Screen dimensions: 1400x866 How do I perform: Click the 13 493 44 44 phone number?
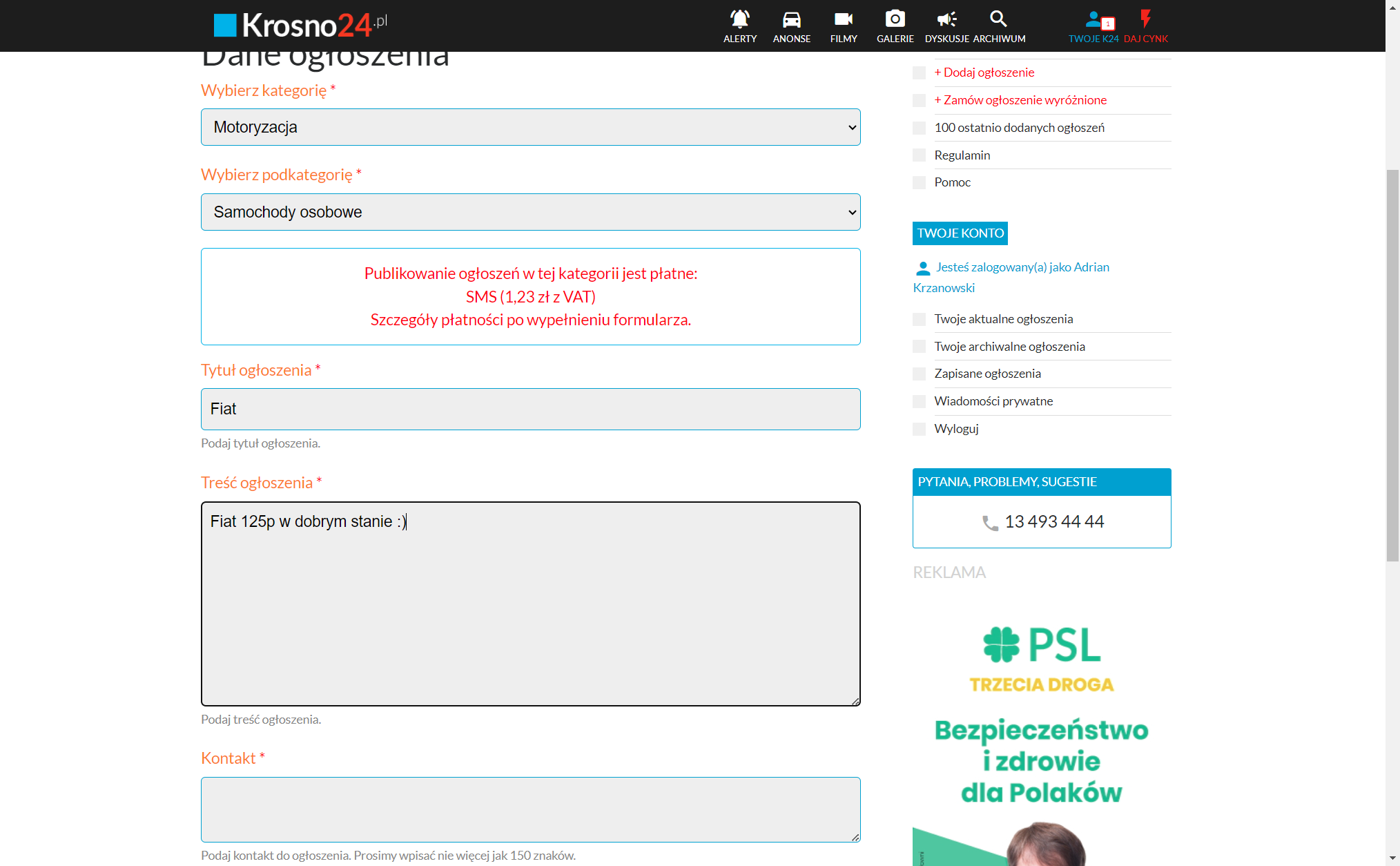(1054, 522)
